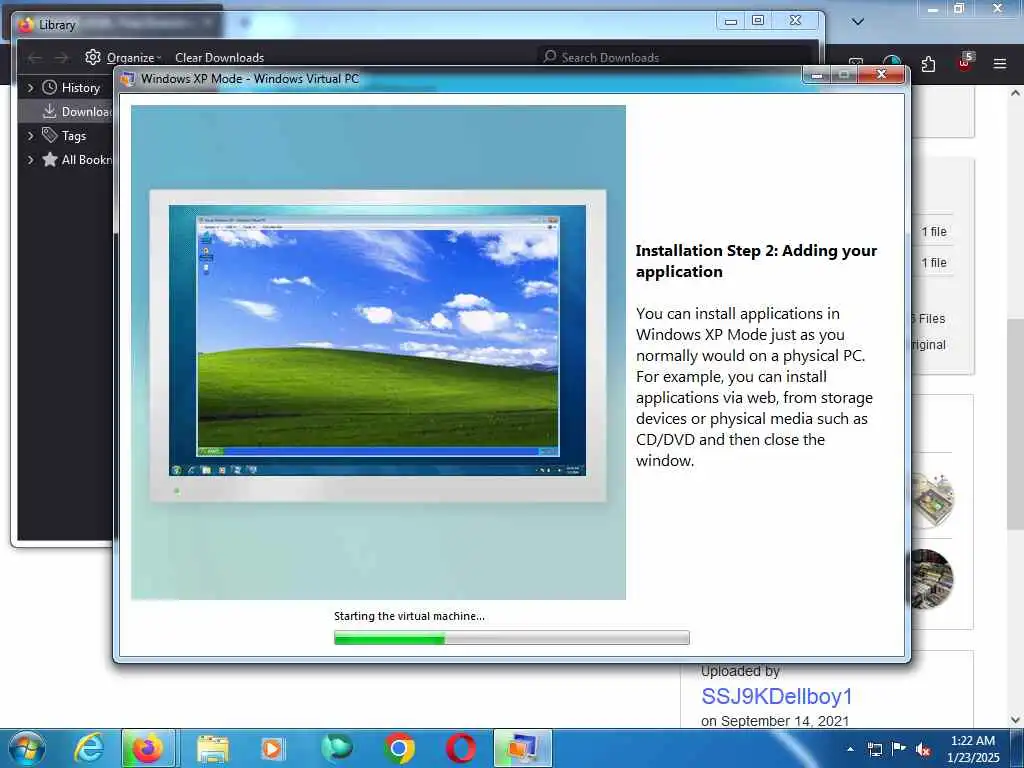The image size is (1024, 768).
Task: Click the 'Windows XP Mode - Windows Virtual PC' title
Action: [x=249, y=78]
